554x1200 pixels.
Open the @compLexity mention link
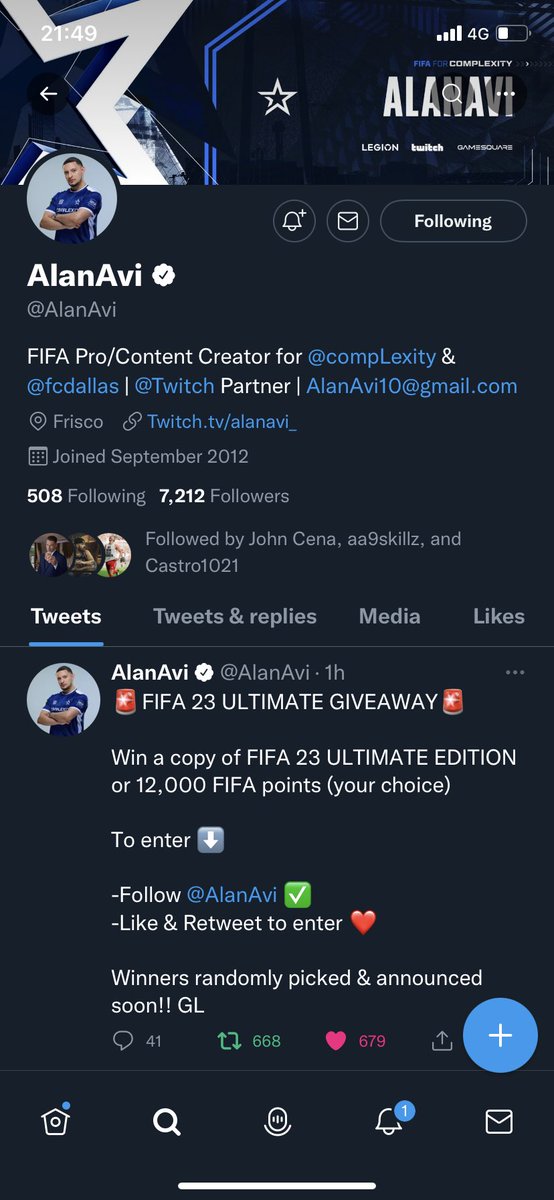[371, 356]
